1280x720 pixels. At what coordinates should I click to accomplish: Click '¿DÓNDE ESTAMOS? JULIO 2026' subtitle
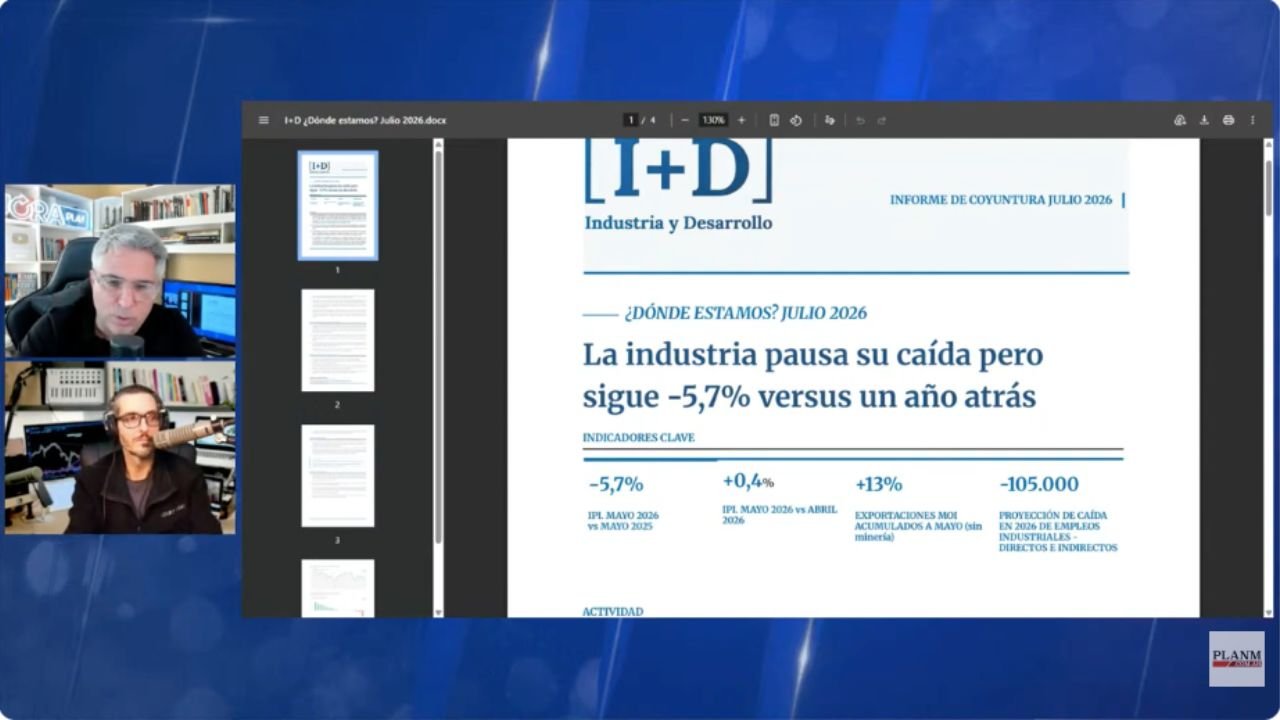tap(745, 313)
